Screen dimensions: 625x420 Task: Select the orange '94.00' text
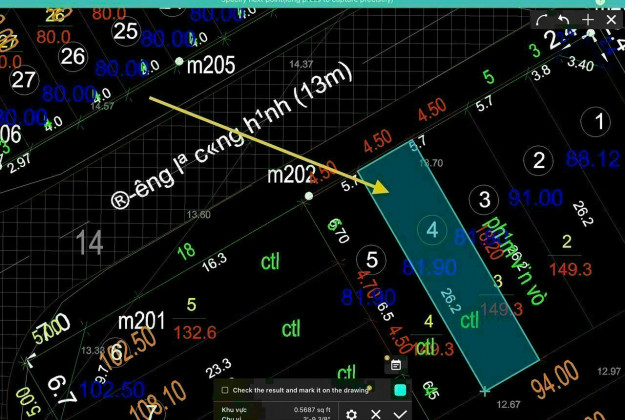click(x=554, y=380)
